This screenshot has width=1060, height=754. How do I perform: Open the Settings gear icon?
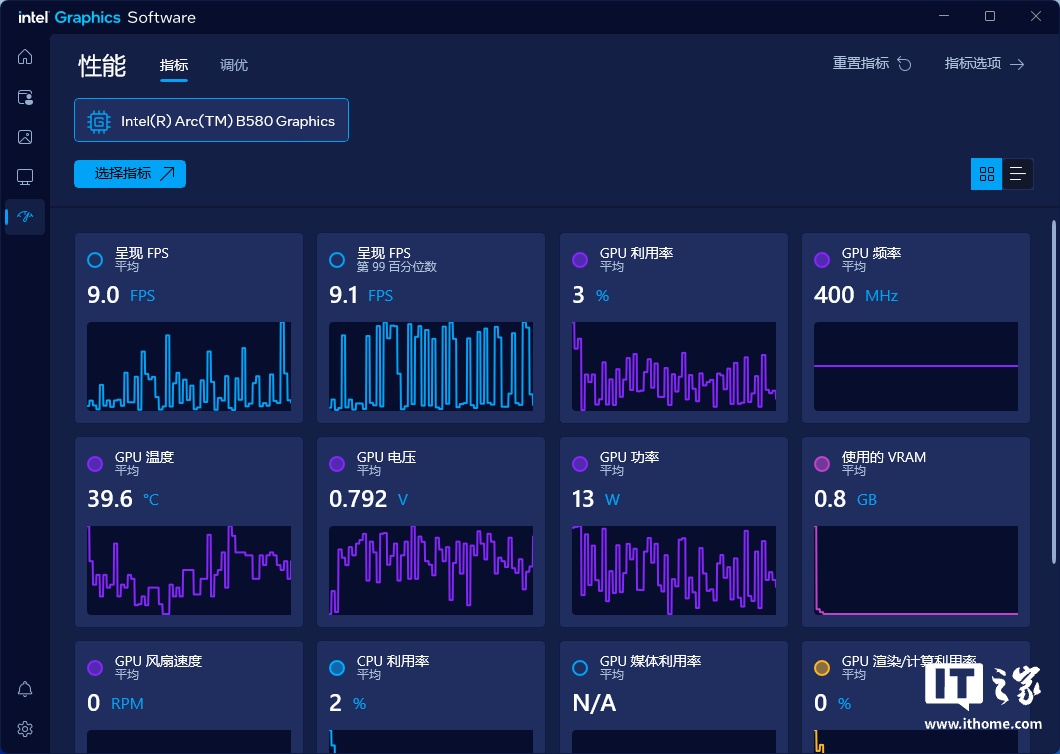[25, 729]
